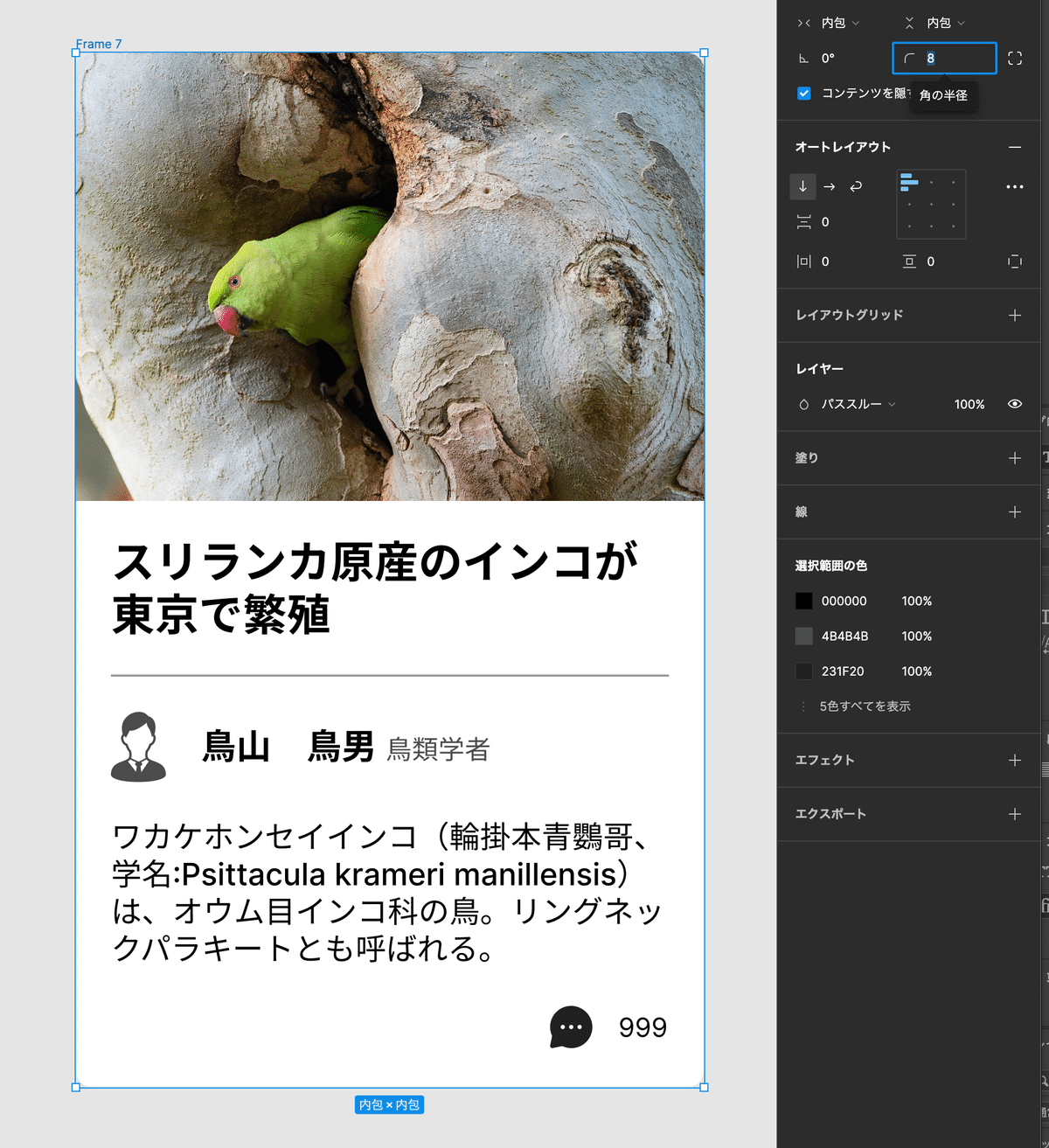Click the parrot photo in card
1049x1148 pixels.
tap(390, 276)
